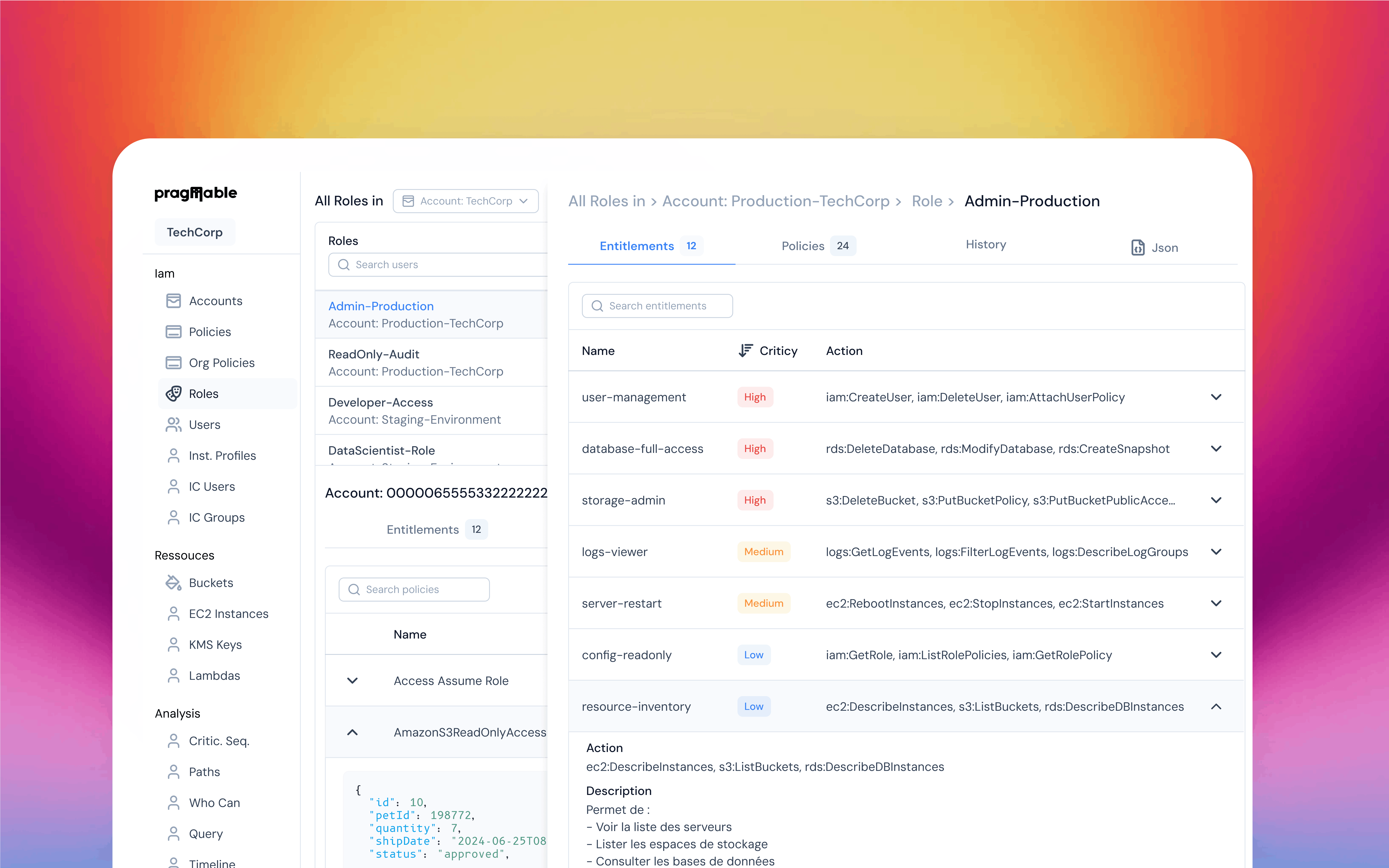Click the All Roles in breadcrumb link
Viewport: 1389px width, 868px height.
[x=607, y=201]
